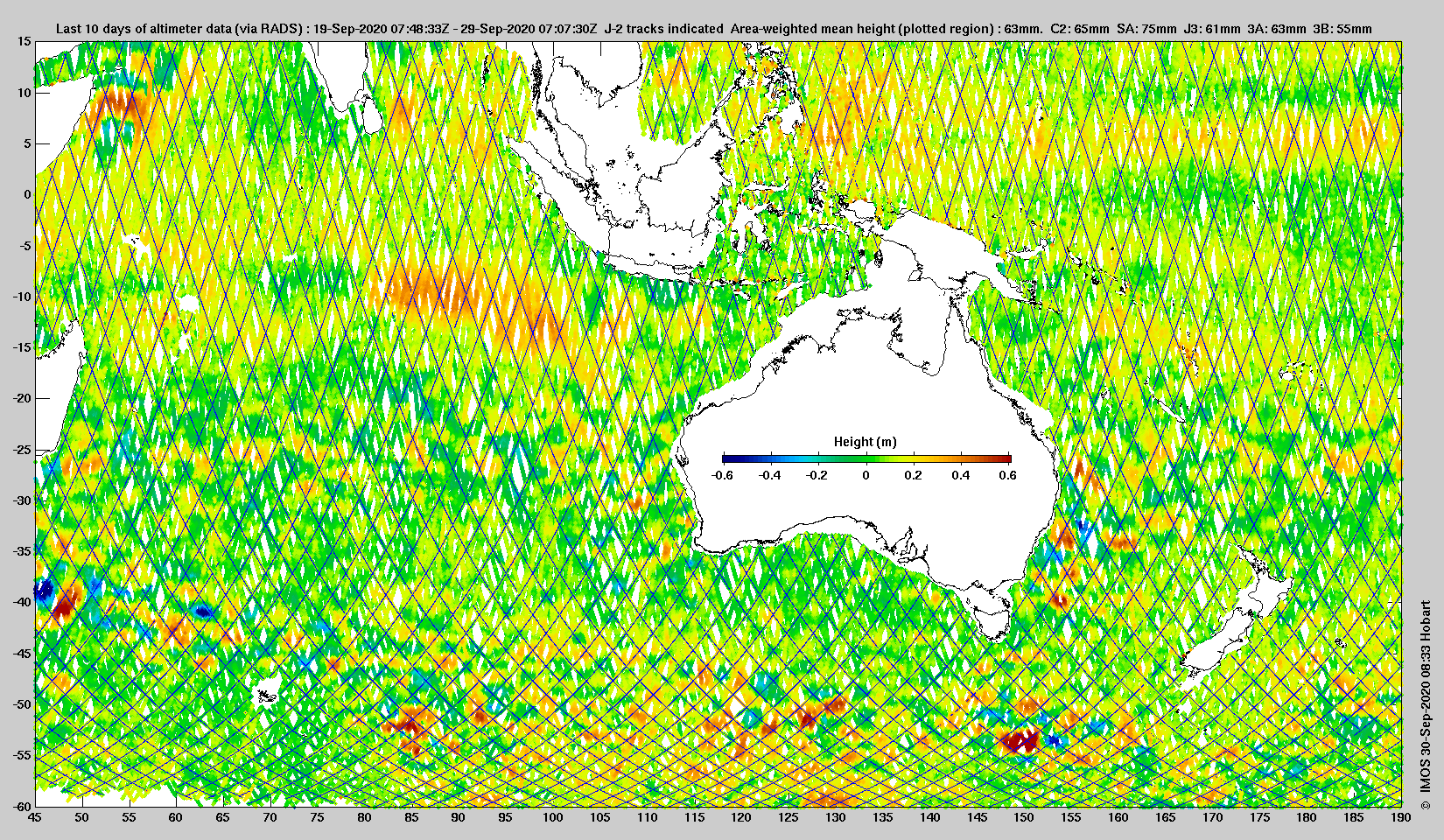Select the start timestamp 19-Sep-2020 07:48:33Z
1444x840 pixels.
pyautogui.click(x=380, y=29)
